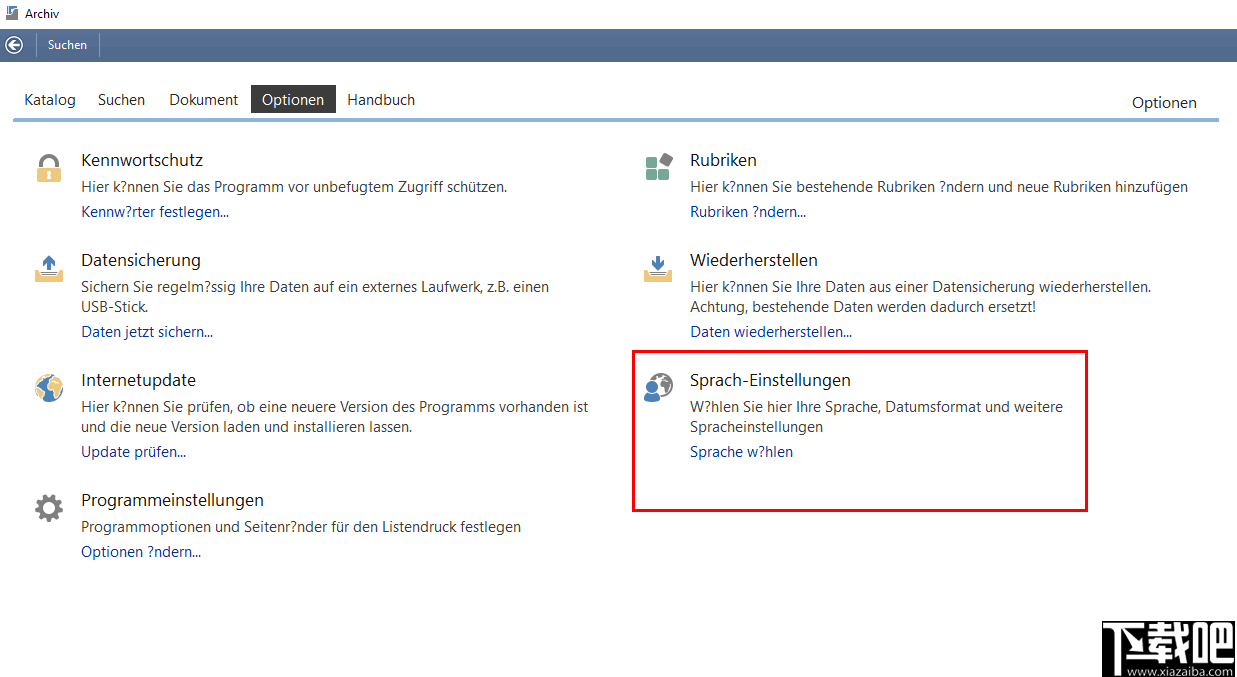Image resolution: width=1237 pixels, height=677 pixels.
Task: Click the Kennwortschutz heading
Action: click(142, 160)
